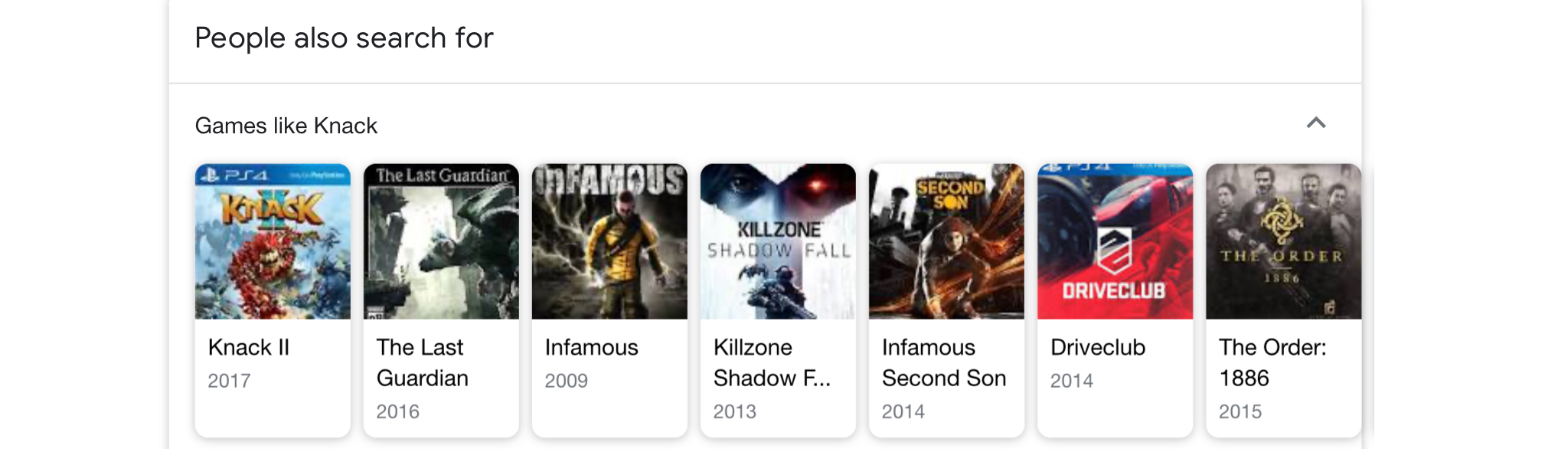Screen dimensions: 1568x449
Task: Click the 2014 year under Driveclub
Action: (1071, 381)
